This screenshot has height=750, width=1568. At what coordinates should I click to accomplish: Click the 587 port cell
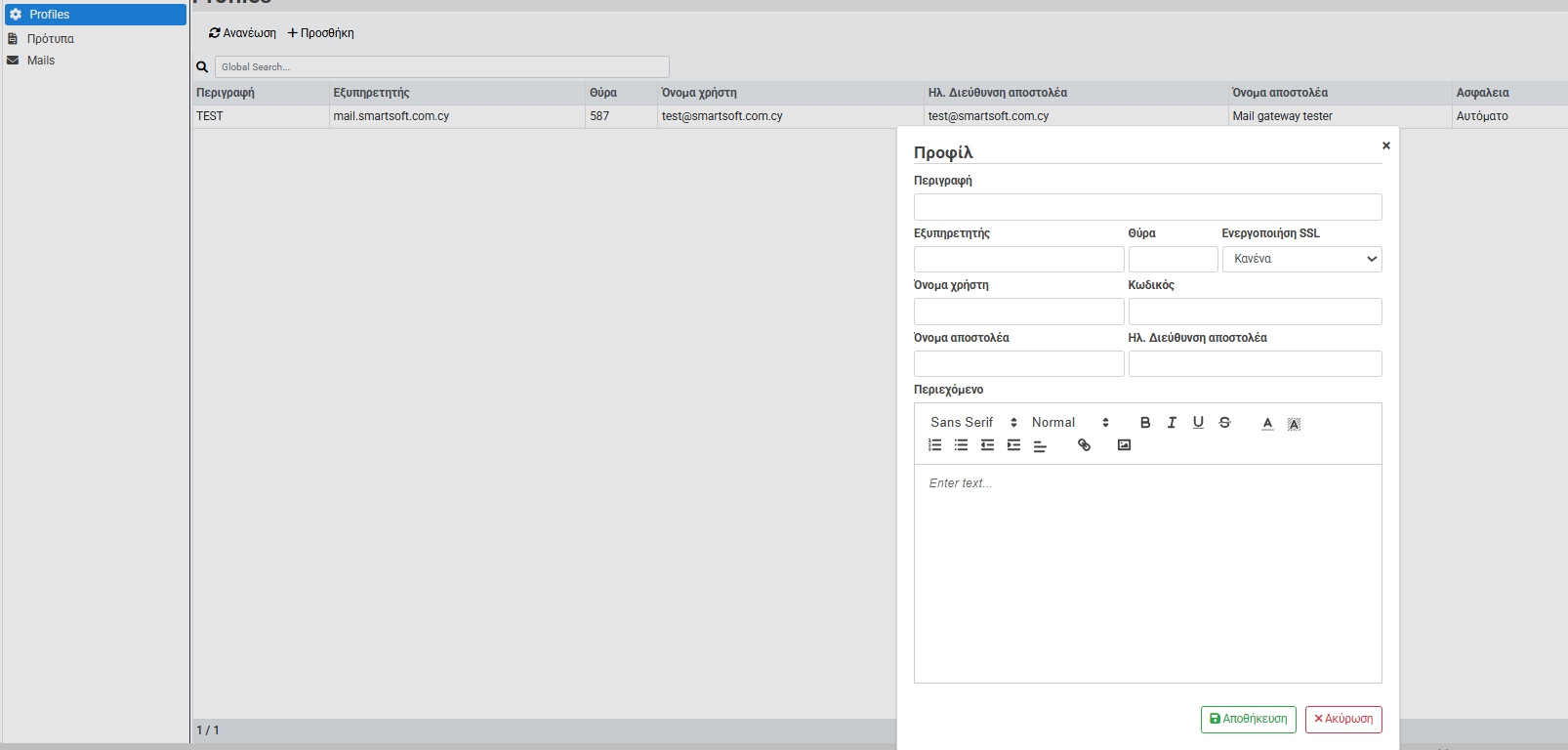(621, 116)
